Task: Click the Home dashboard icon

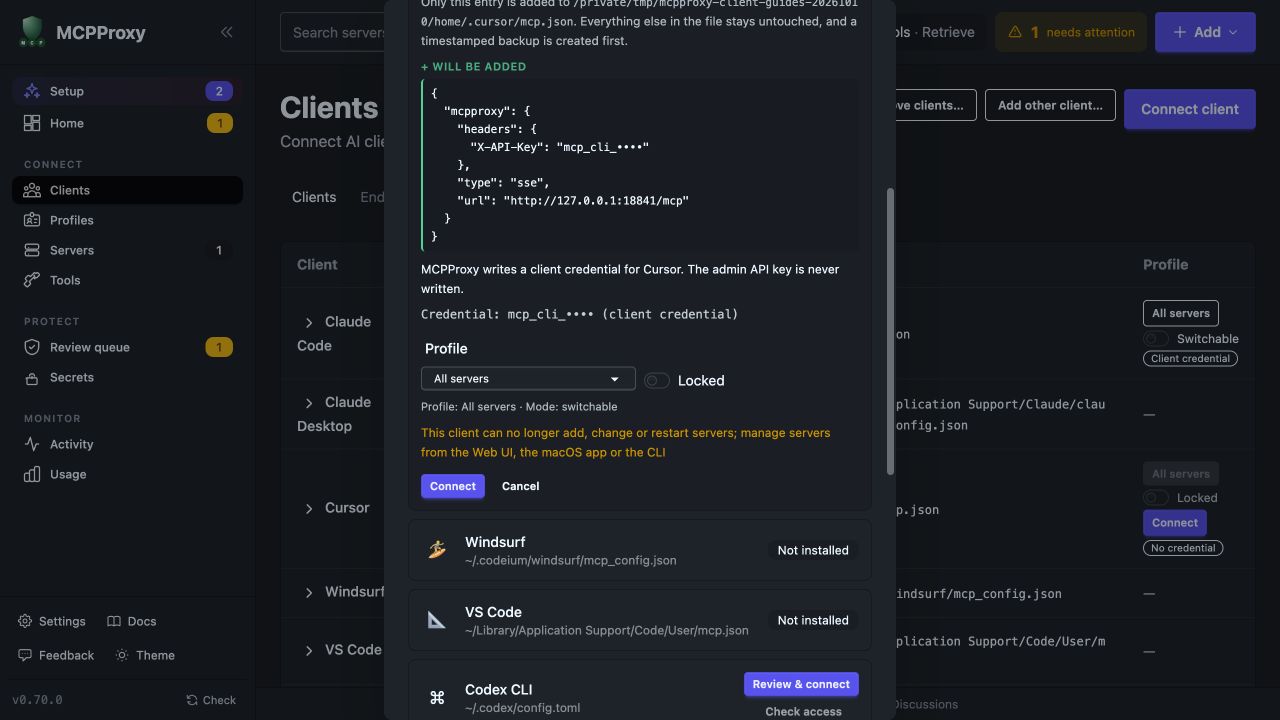Action: [32, 123]
